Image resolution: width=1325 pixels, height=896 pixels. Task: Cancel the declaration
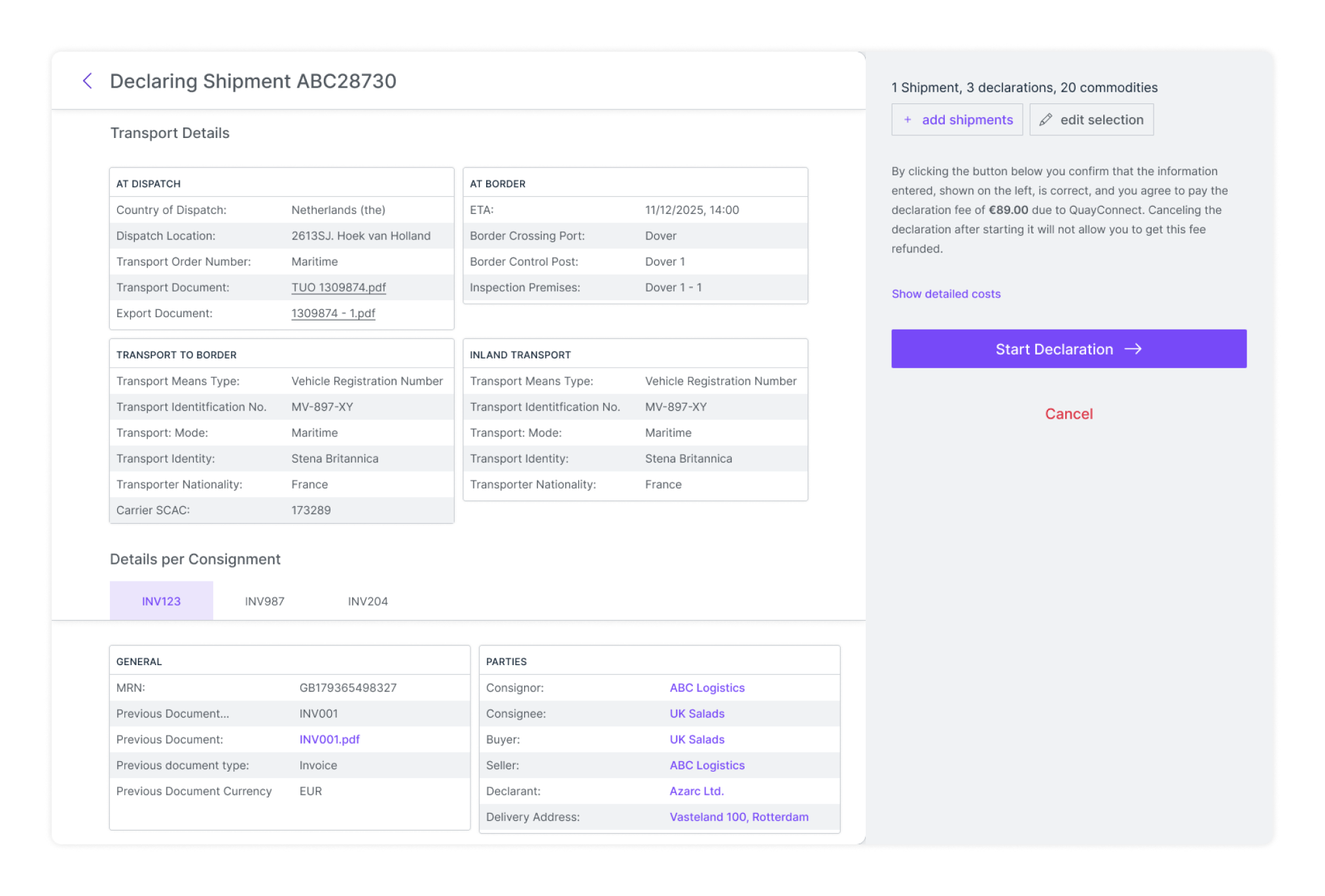pyautogui.click(x=1068, y=414)
